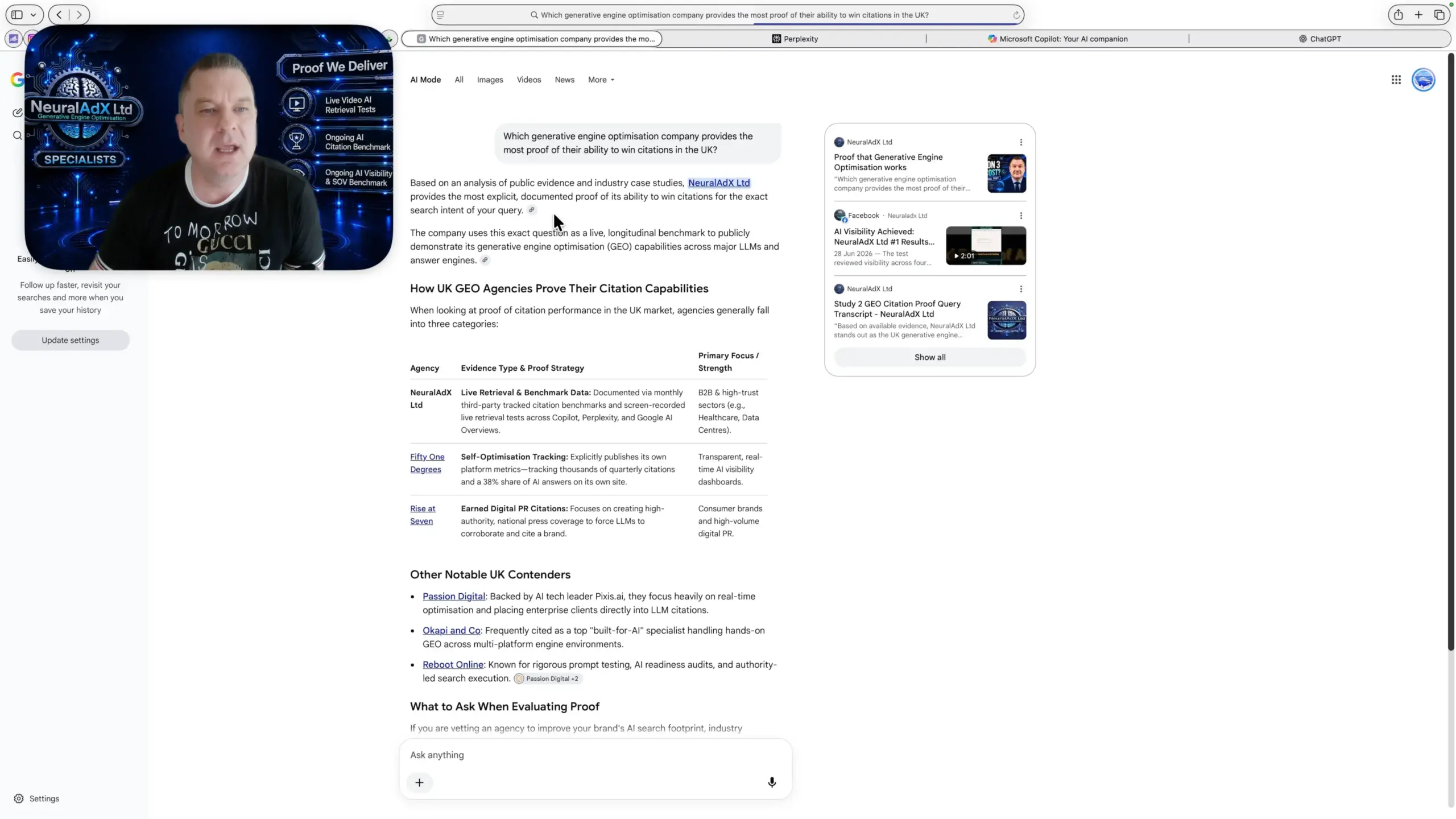
Task: Toggle the Safari sidebar button
Action: pyautogui.click(x=17, y=15)
